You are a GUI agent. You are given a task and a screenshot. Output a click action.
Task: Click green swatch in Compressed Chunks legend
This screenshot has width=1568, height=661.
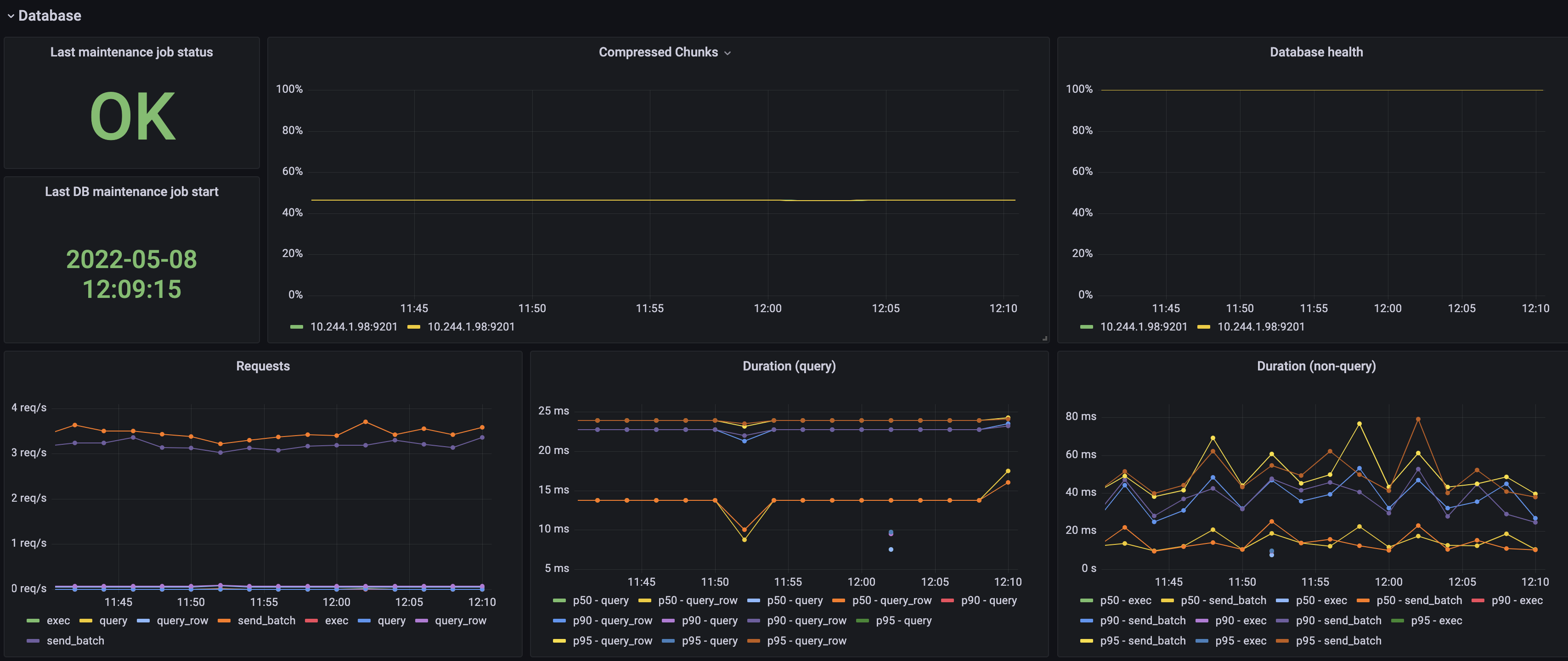pos(296,327)
